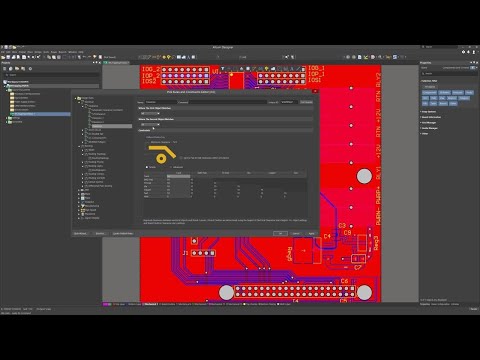Select the line drawing tool in the Active Bar
Image resolution: width=480 pixels, height=360 pixels.
tap(298, 69)
